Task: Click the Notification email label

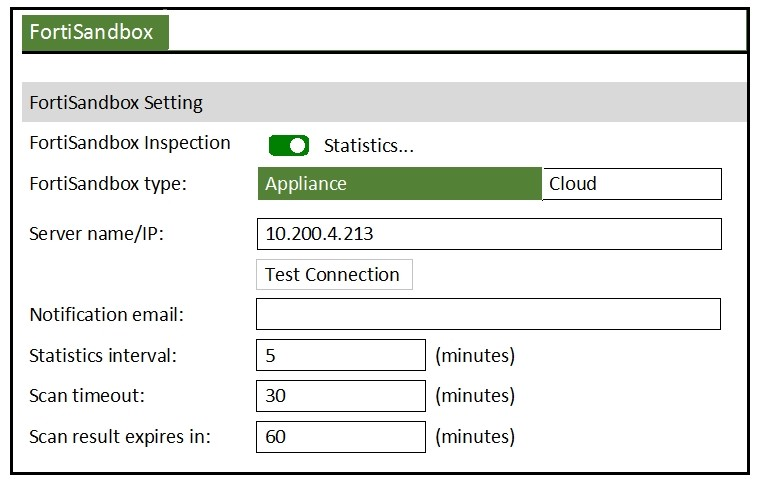Action: (x=106, y=315)
